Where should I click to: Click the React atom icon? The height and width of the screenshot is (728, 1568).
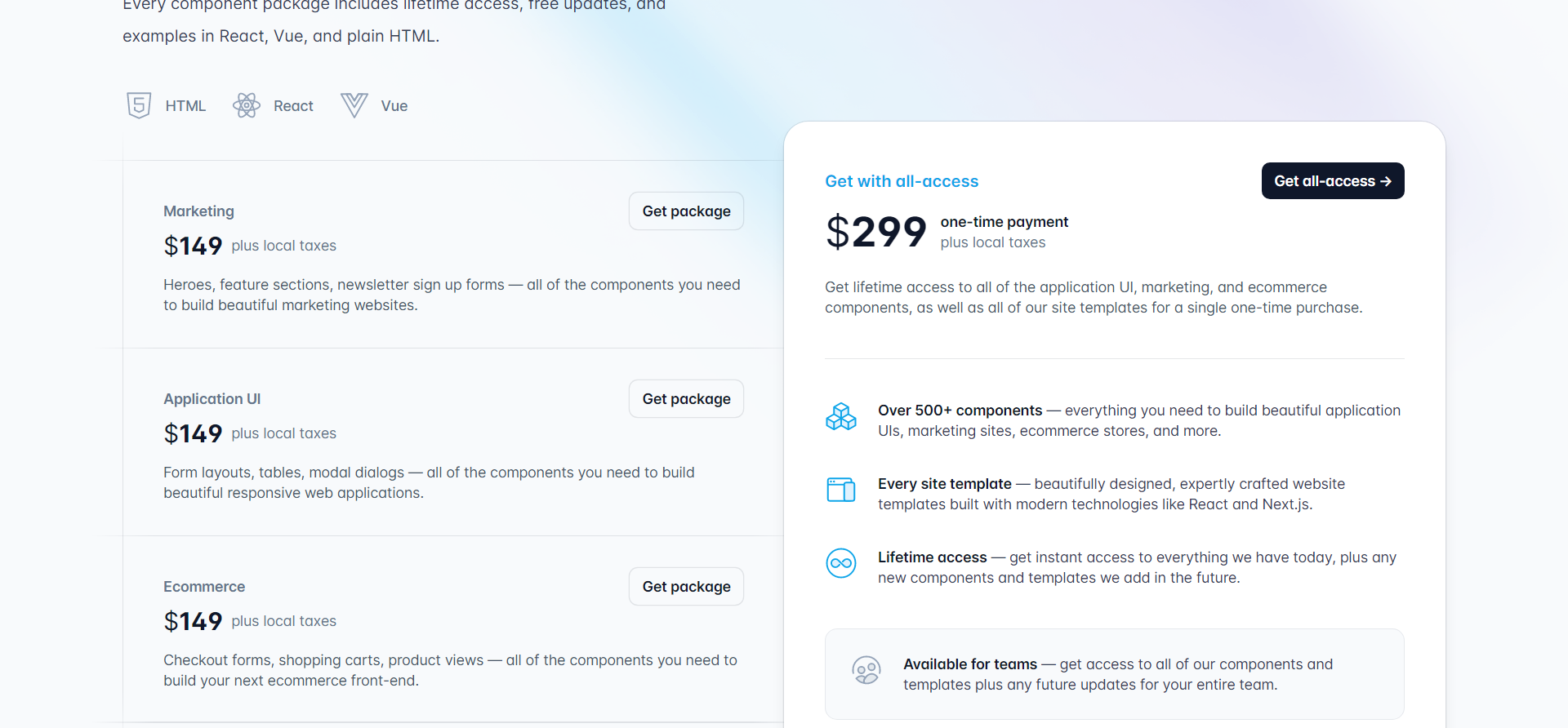pos(246,105)
